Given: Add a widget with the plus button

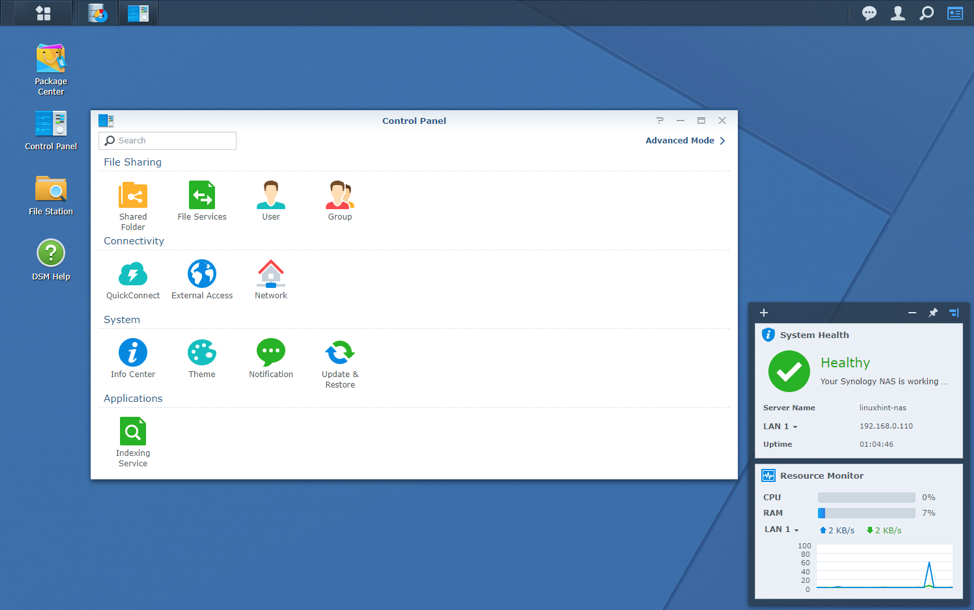Looking at the screenshot, I should 764,312.
